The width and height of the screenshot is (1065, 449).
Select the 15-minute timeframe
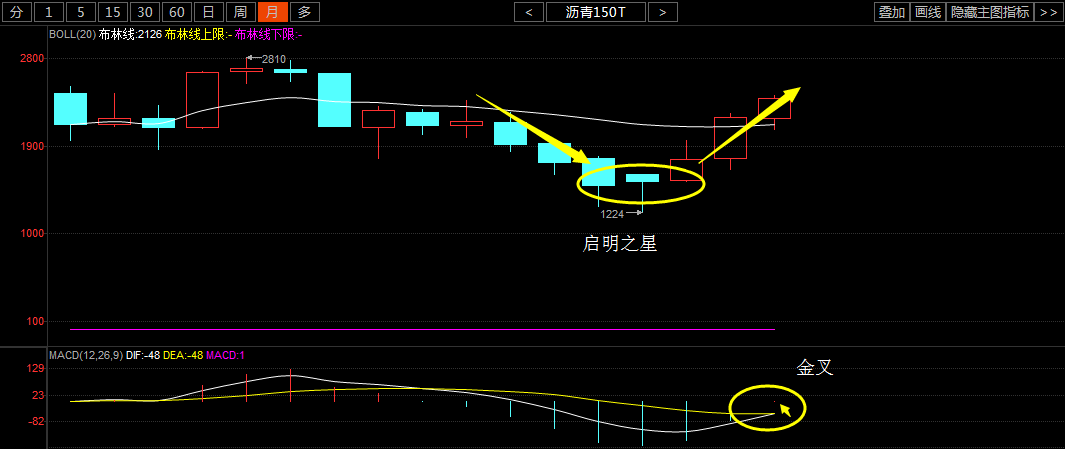click(113, 12)
